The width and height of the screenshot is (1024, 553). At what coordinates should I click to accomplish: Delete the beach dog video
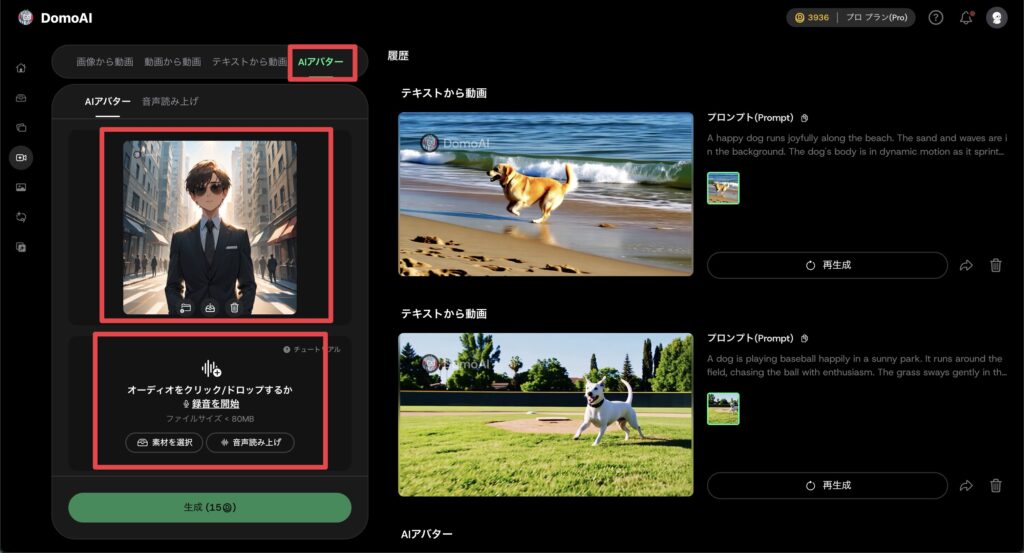click(995, 265)
